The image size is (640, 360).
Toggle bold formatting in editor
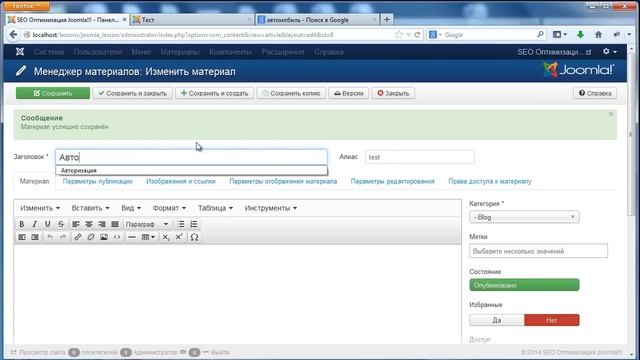click(22, 224)
